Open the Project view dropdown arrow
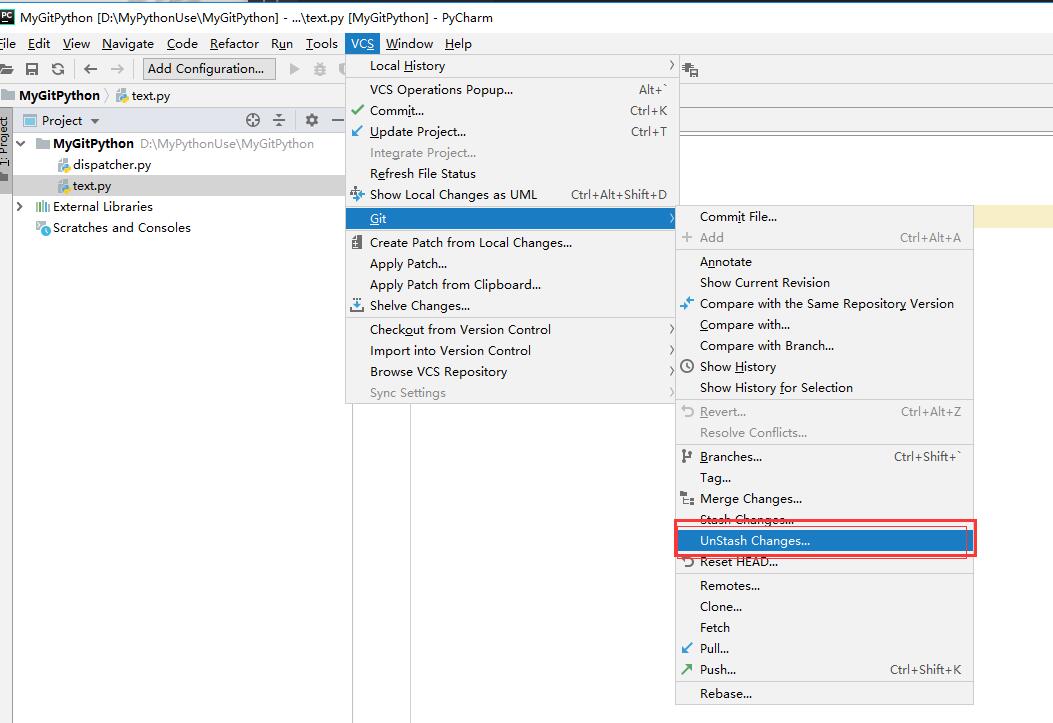1053x723 pixels. 95,122
